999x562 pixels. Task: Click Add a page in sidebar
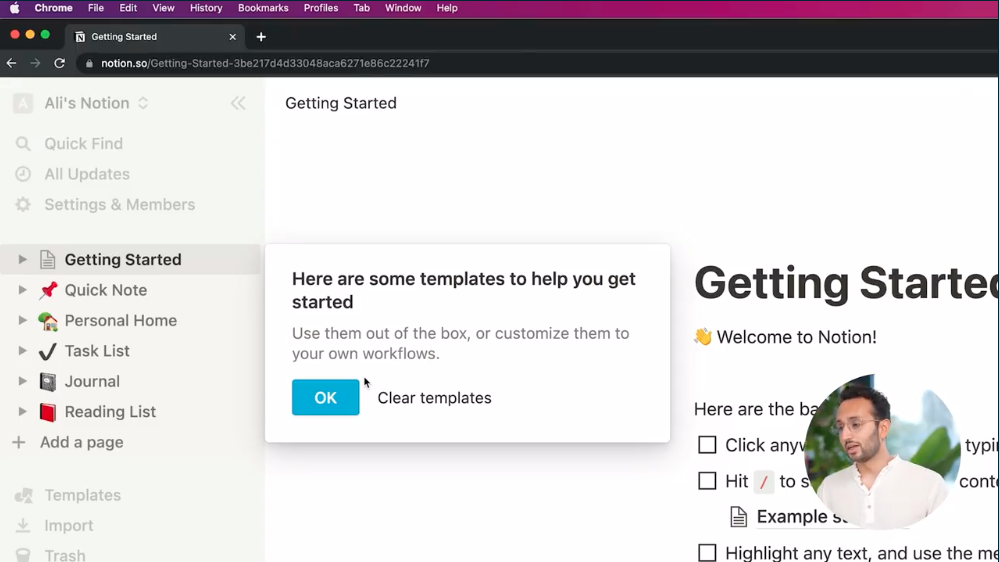[x=81, y=442]
